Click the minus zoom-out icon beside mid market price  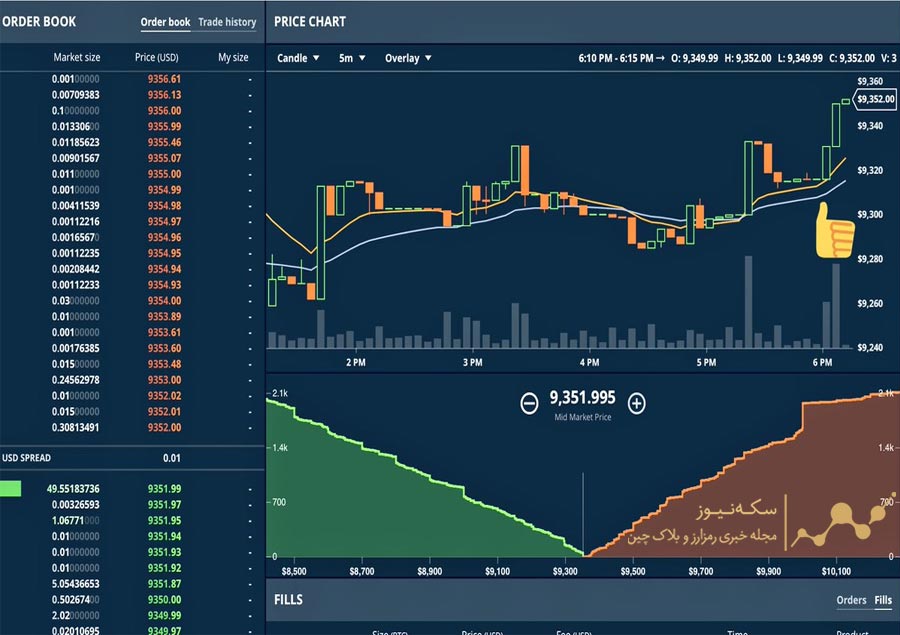(530, 403)
